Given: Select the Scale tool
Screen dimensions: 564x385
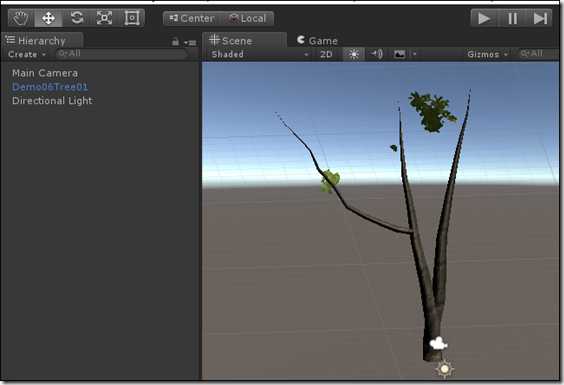Looking at the screenshot, I should point(104,18).
